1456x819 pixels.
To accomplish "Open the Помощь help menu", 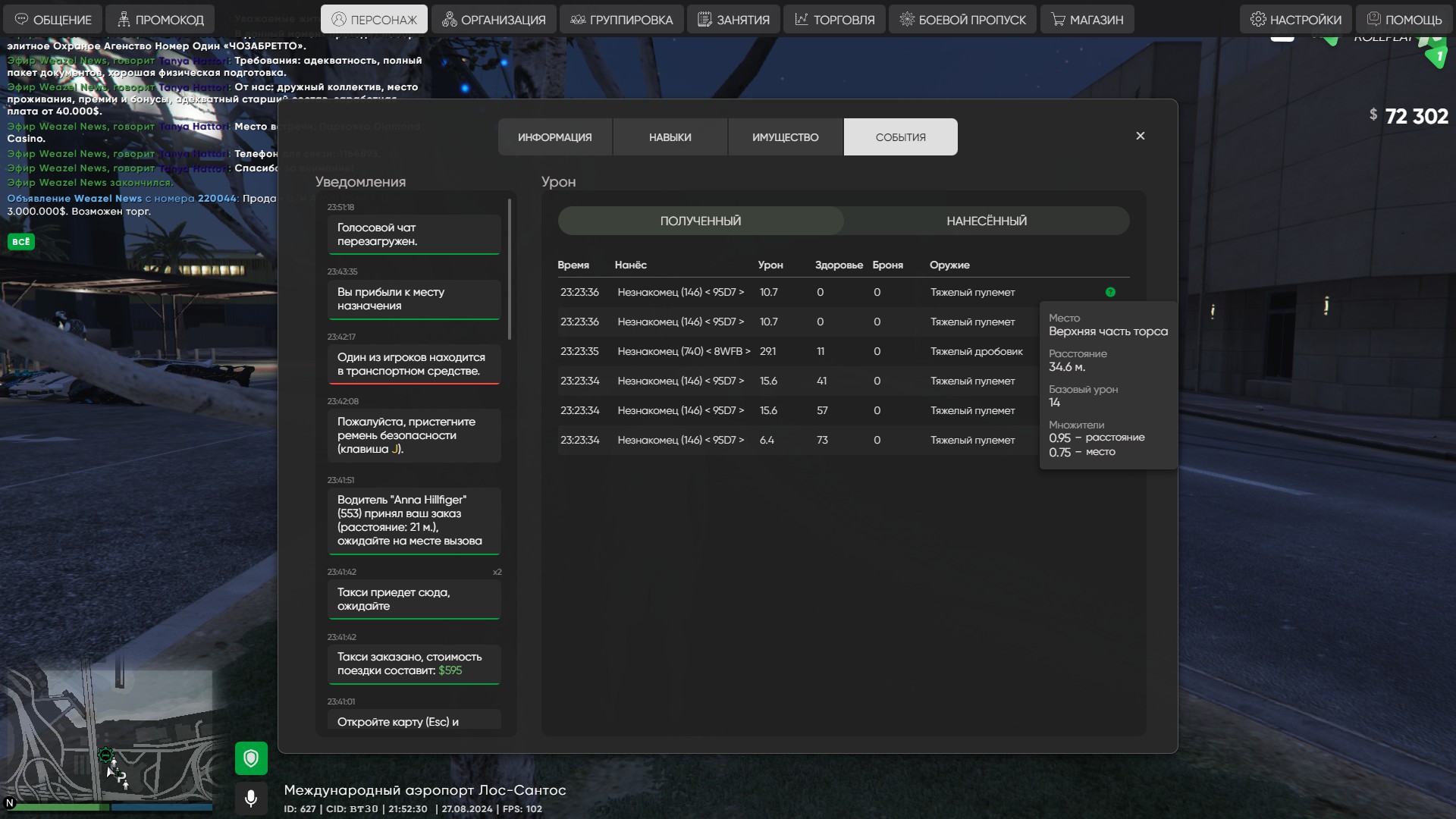I will 1404,20.
